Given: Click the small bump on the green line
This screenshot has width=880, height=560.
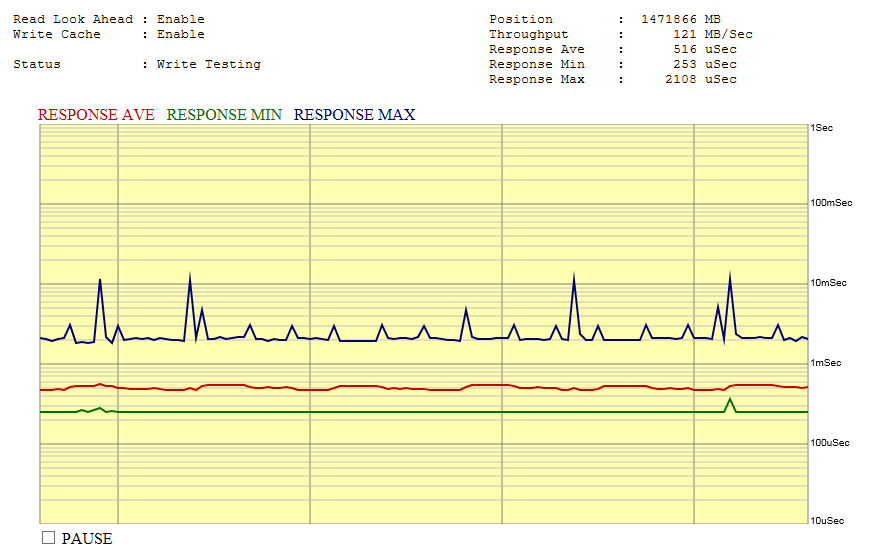Looking at the screenshot, I should coord(730,400).
